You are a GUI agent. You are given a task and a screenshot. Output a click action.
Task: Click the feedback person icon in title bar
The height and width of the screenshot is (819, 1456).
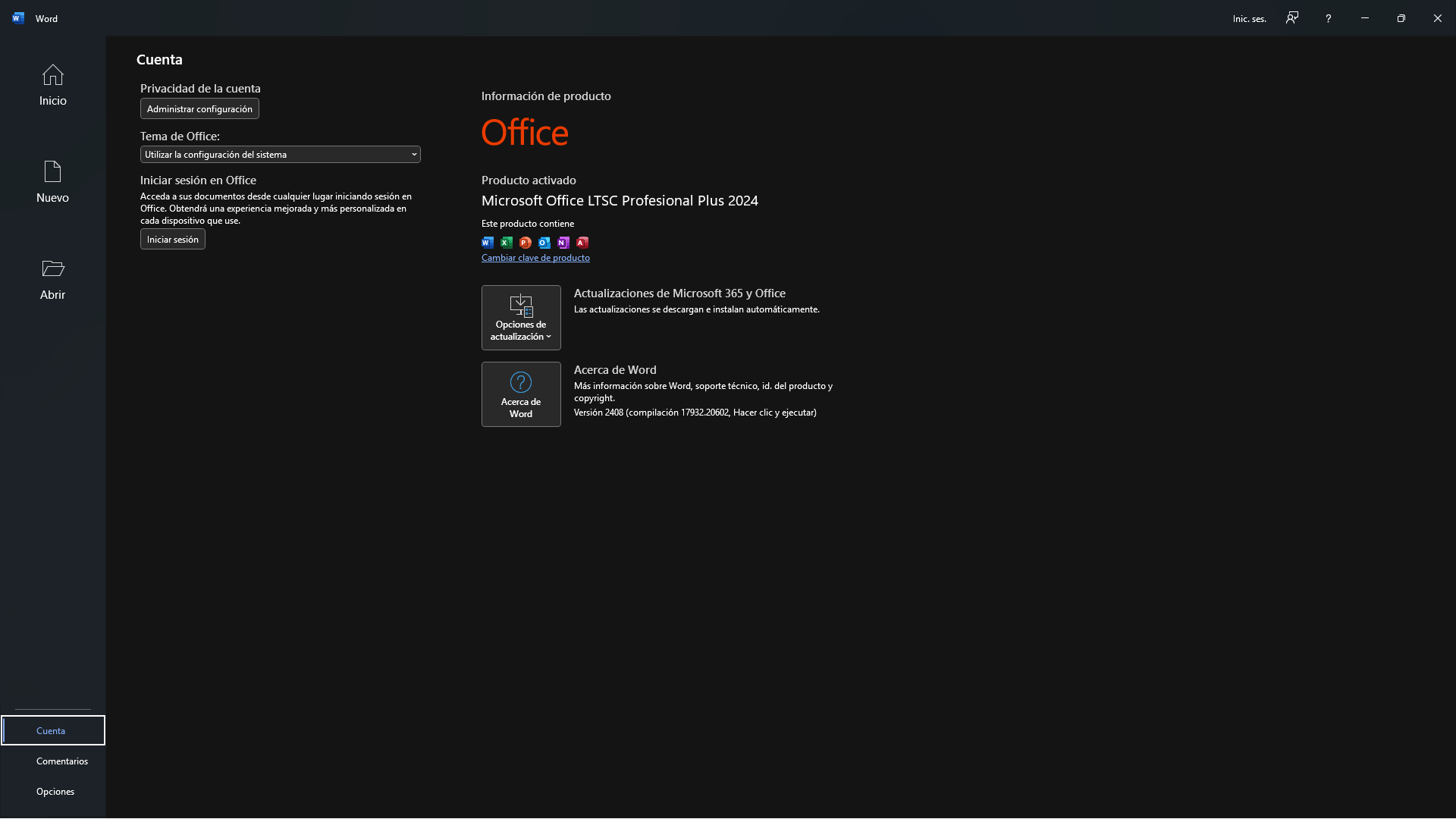(1291, 17)
